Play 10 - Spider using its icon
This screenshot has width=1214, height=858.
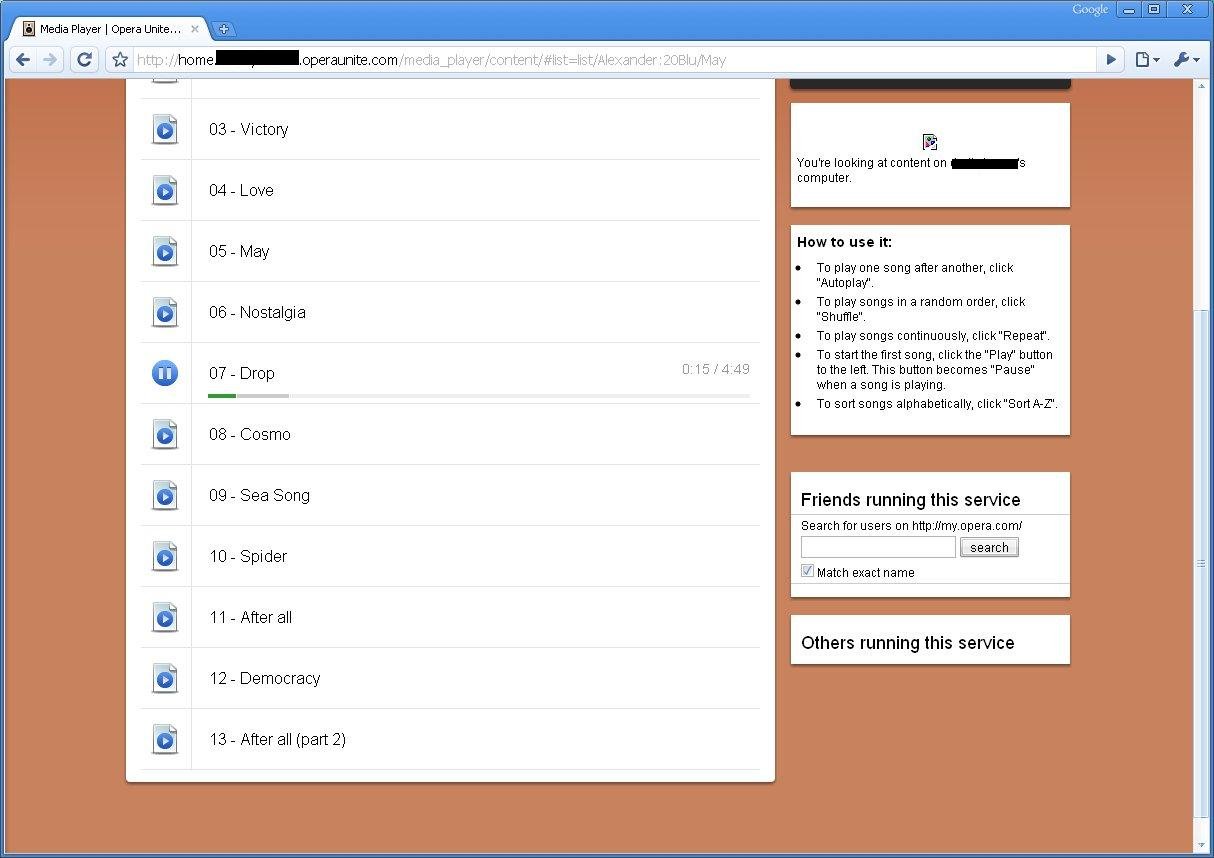tap(165, 556)
